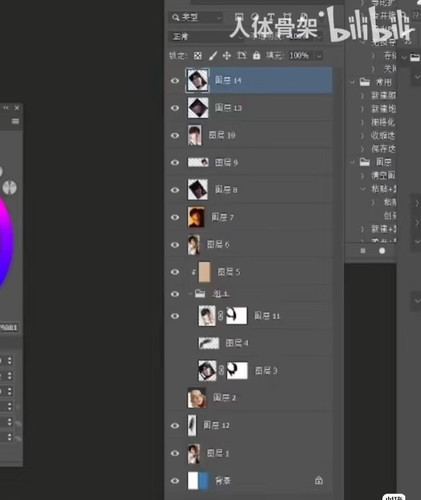
Task: Click the 图层 2 thumbnail
Action: [x=197, y=398]
